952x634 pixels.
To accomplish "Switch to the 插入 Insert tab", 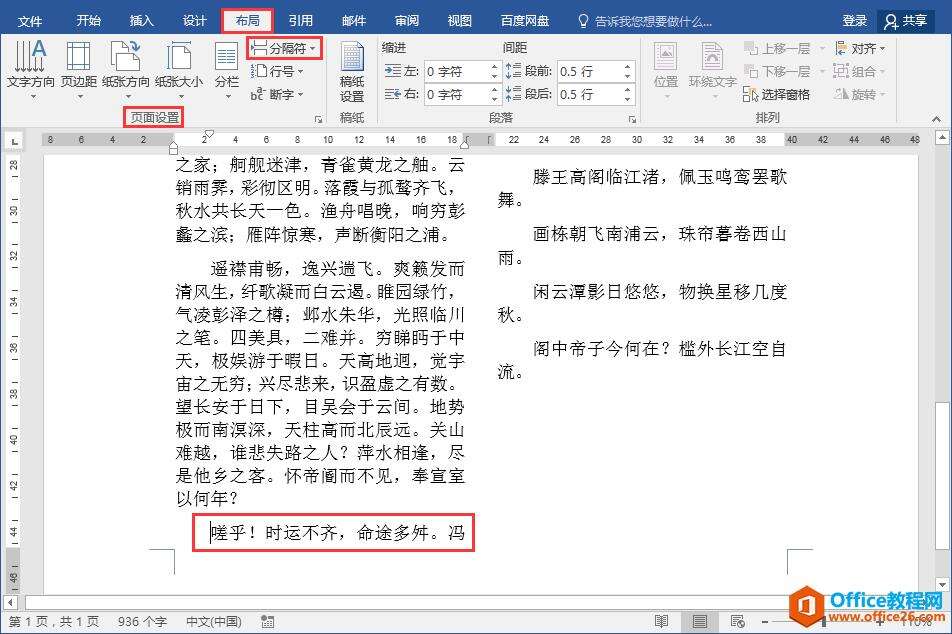I will click(141, 21).
